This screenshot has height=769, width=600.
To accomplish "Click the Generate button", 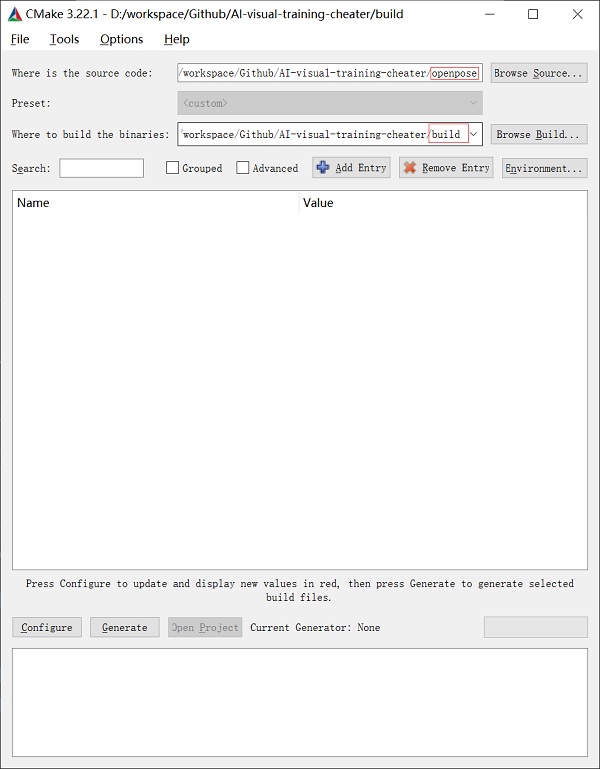I will tap(125, 627).
